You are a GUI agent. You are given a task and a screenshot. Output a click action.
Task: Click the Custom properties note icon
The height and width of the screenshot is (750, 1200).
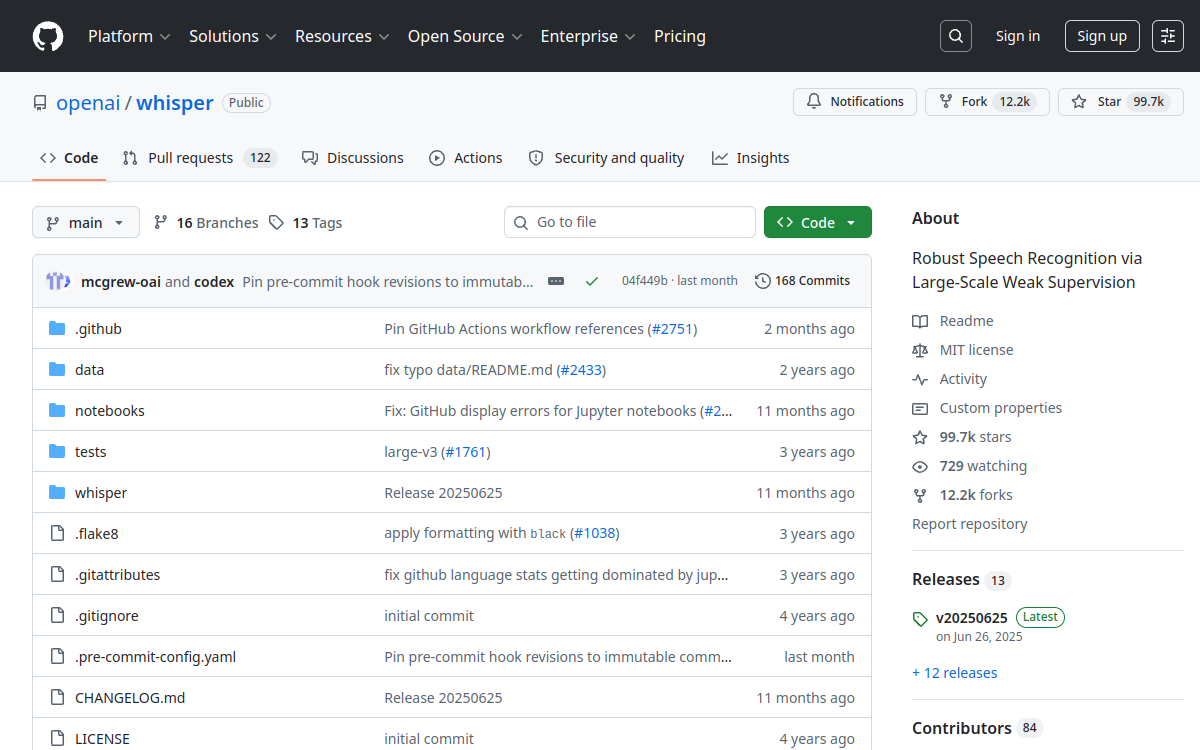coord(920,408)
